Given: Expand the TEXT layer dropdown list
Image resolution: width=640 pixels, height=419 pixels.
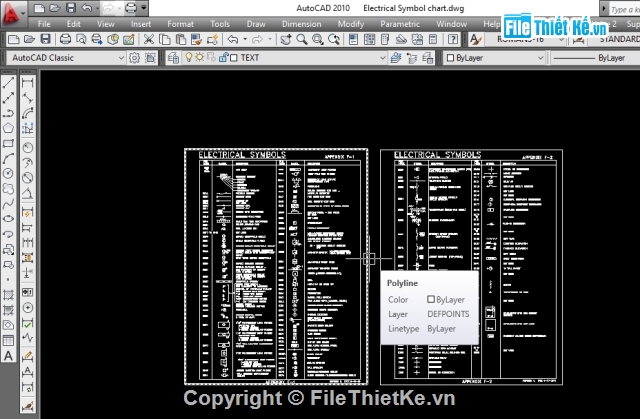Looking at the screenshot, I should click(x=382, y=58).
